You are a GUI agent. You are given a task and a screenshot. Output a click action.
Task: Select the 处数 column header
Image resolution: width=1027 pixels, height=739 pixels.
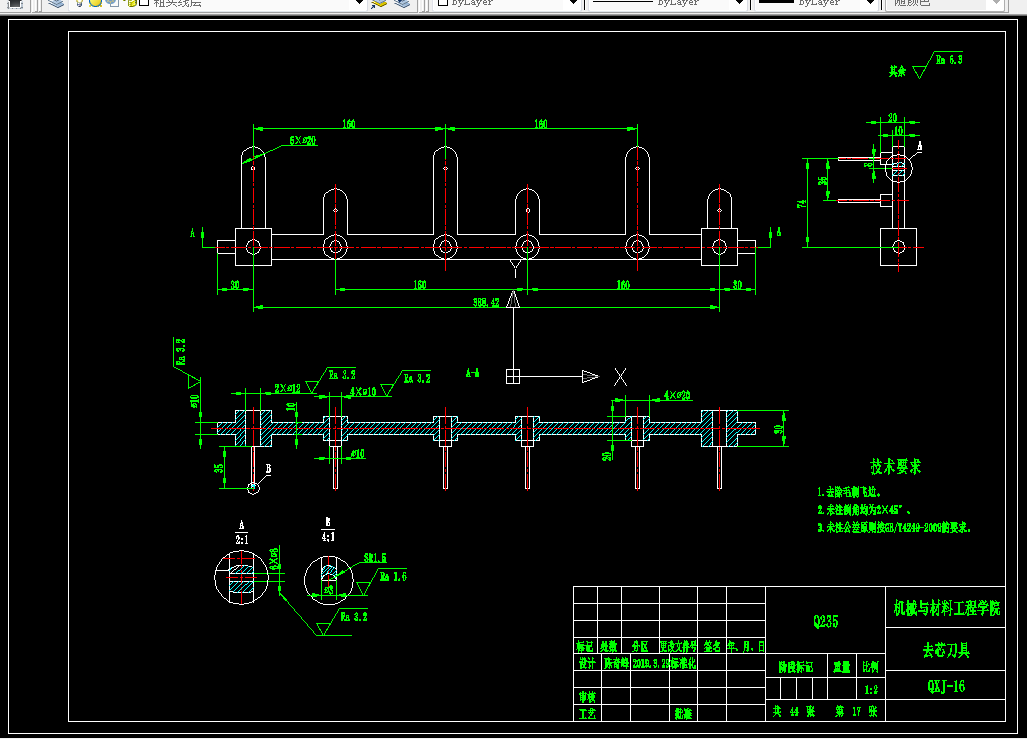[608, 647]
